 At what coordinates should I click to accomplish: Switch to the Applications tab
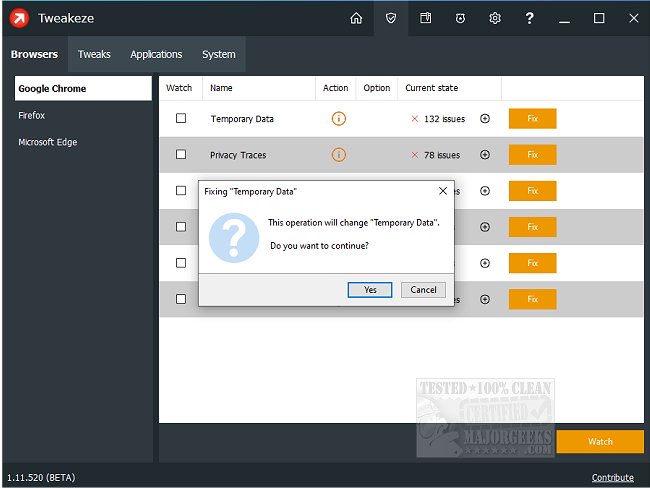pyautogui.click(x=156, y=54)
